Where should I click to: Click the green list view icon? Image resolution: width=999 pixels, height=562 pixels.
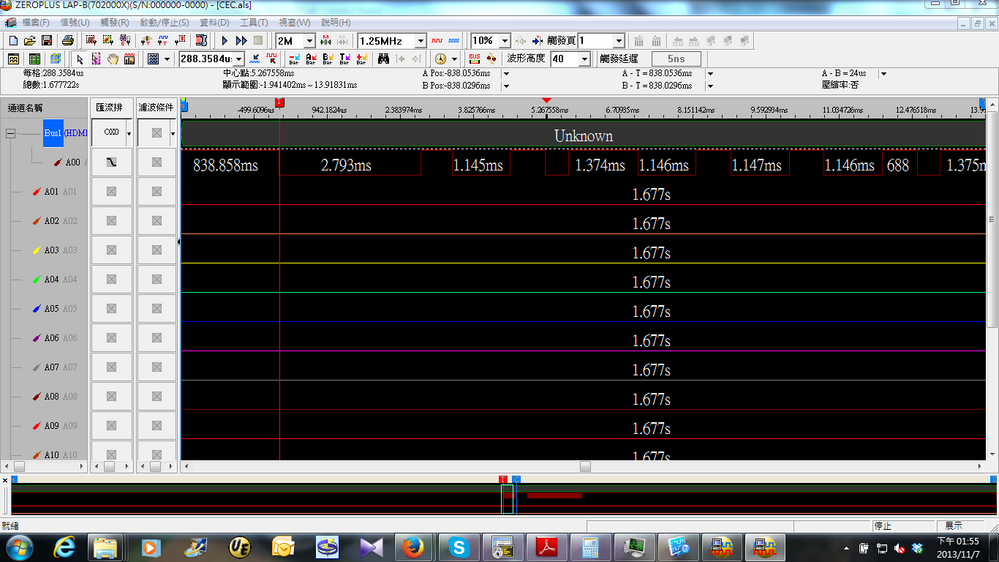pyautogui.click(x=34, y=59)
